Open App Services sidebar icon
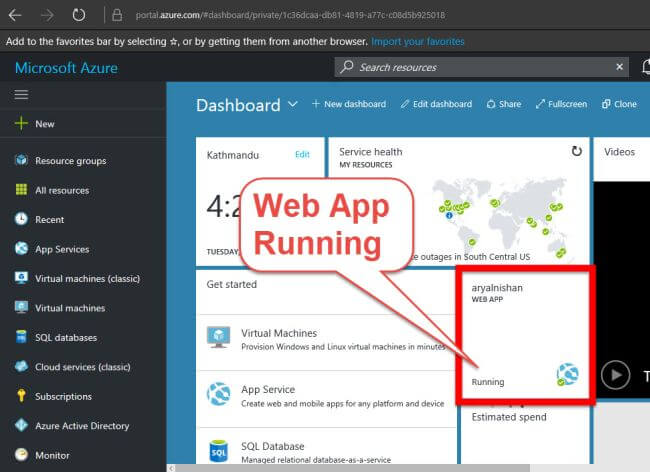650x472 pixels. pos(21,249)
